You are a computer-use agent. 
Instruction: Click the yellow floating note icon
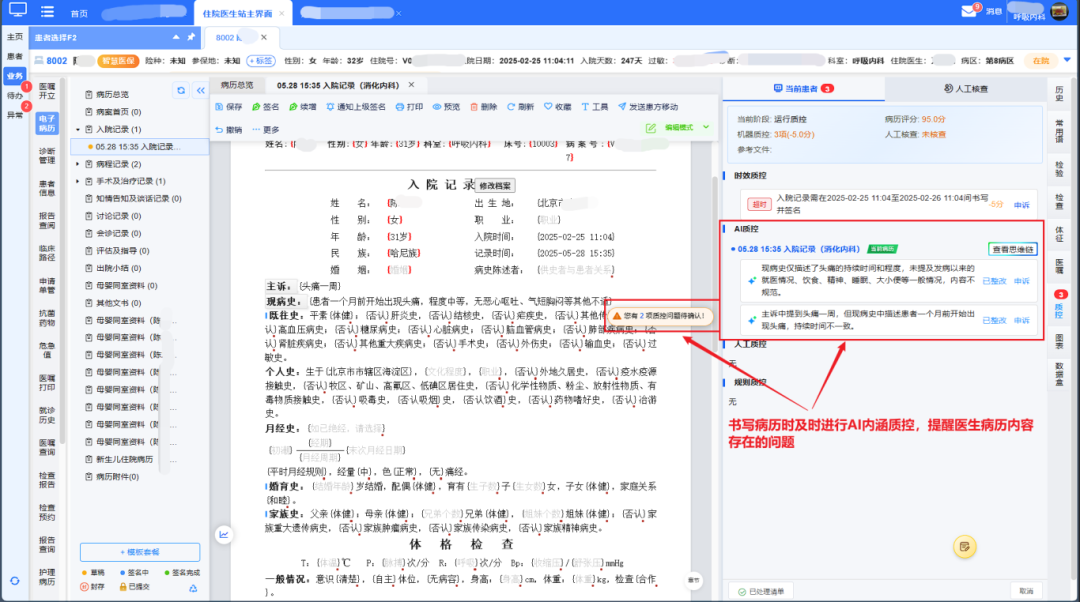[x=964, y=546]
